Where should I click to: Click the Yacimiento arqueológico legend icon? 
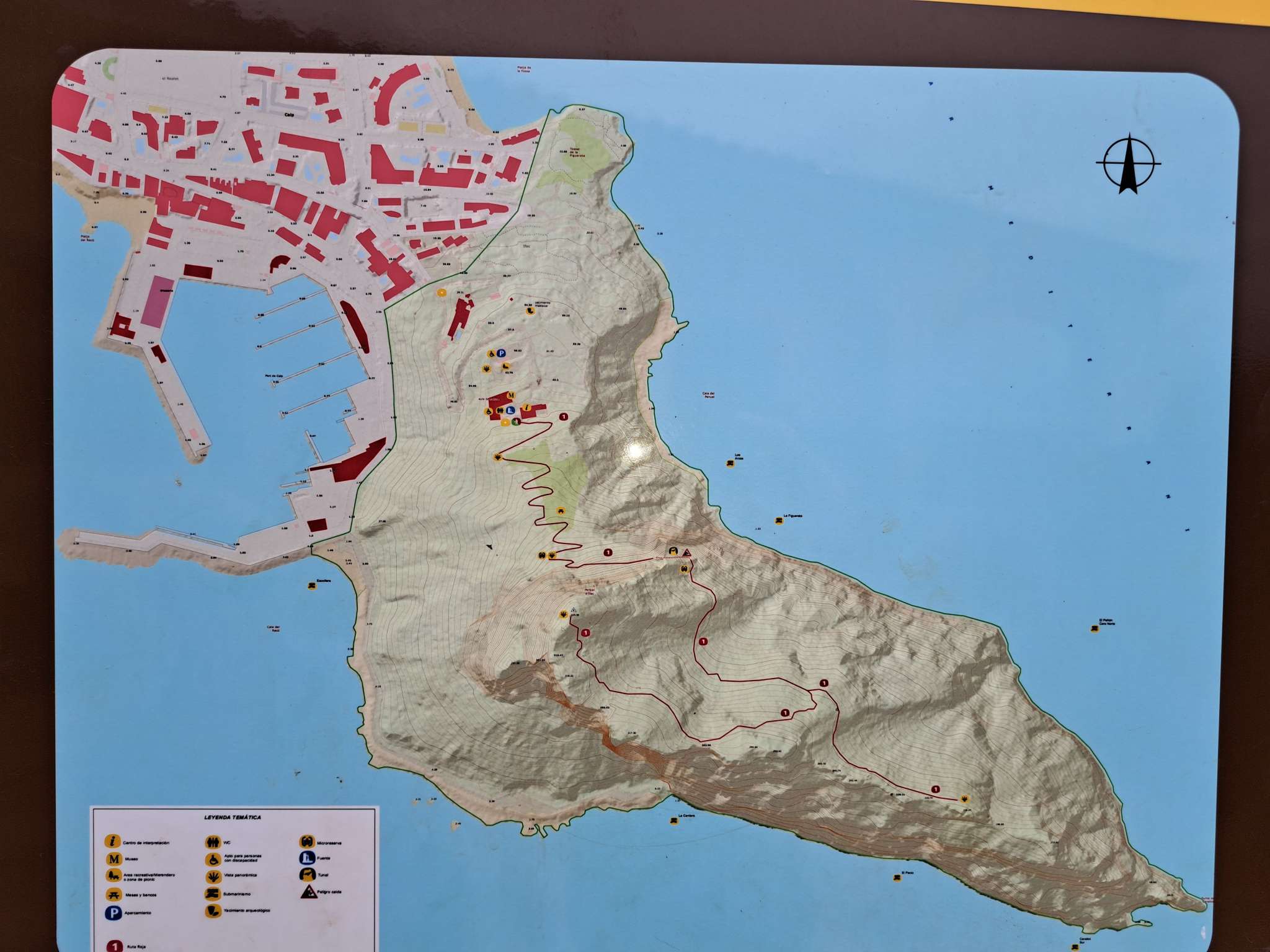click(x=213, y=910)
